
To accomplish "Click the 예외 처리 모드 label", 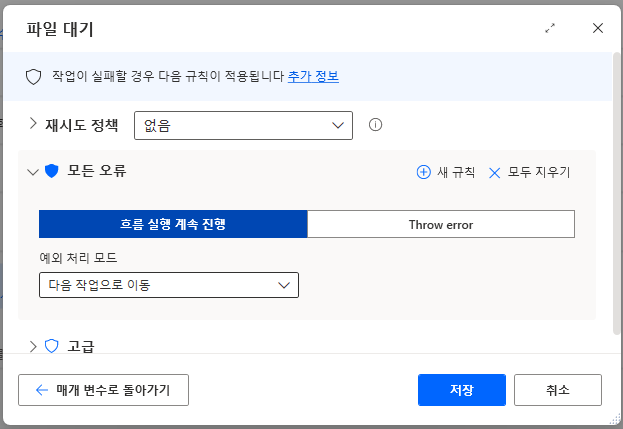I will coord(78,258).
